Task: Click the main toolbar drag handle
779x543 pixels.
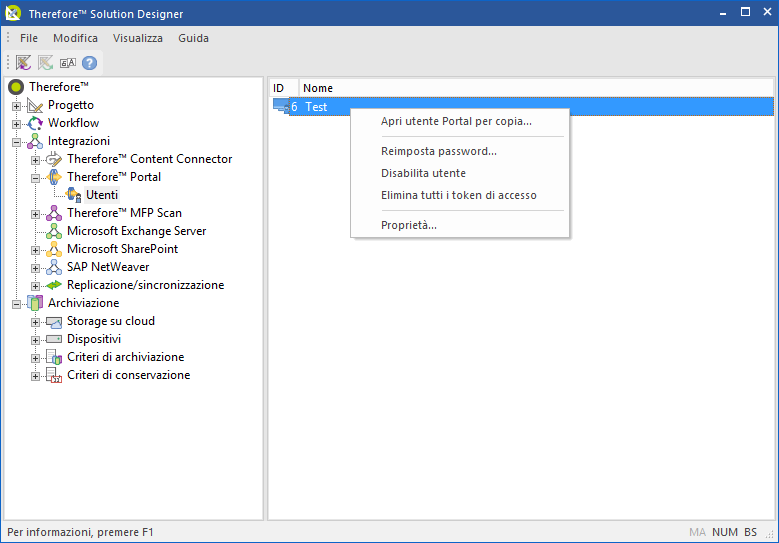Action: [8, 63]
